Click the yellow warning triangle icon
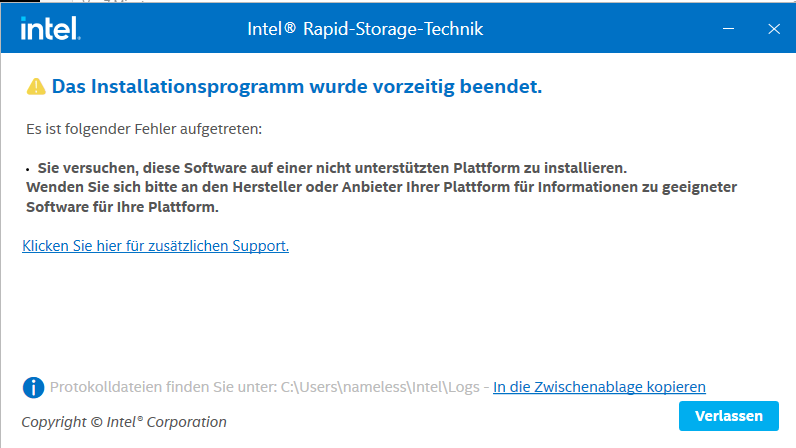Viewport: 796px width, 448px height. tap(36, 87)
